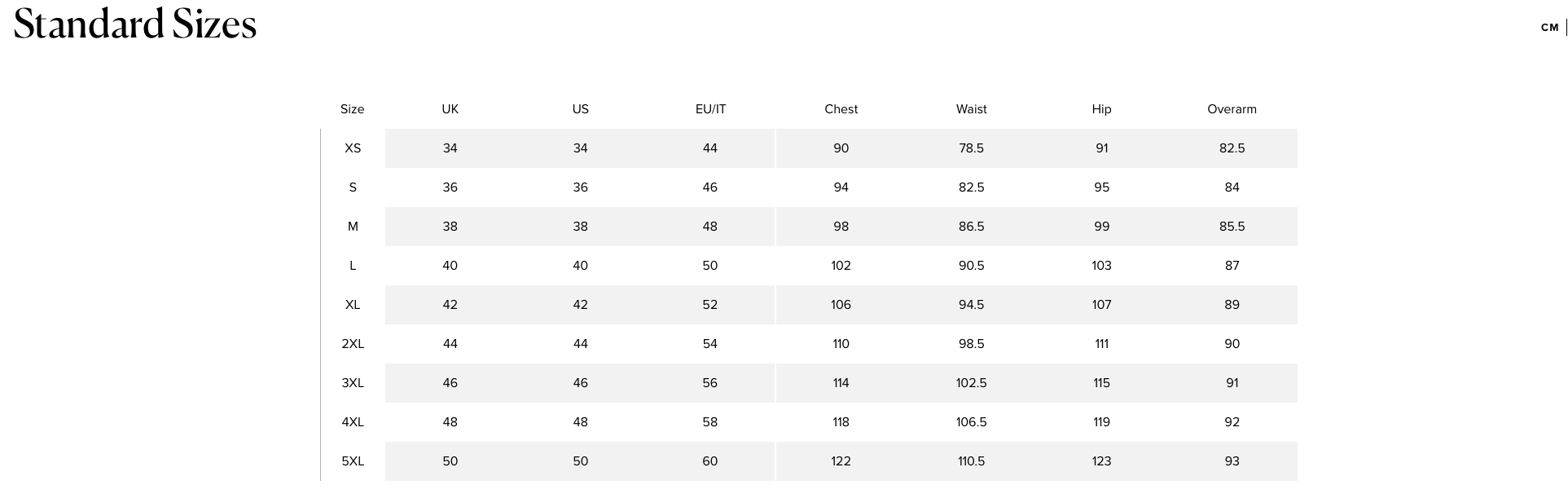The height and width of the screenshot is (498, 1568).
Task: Click the Standard Sizes heading
Action: [x=135, y=24]
